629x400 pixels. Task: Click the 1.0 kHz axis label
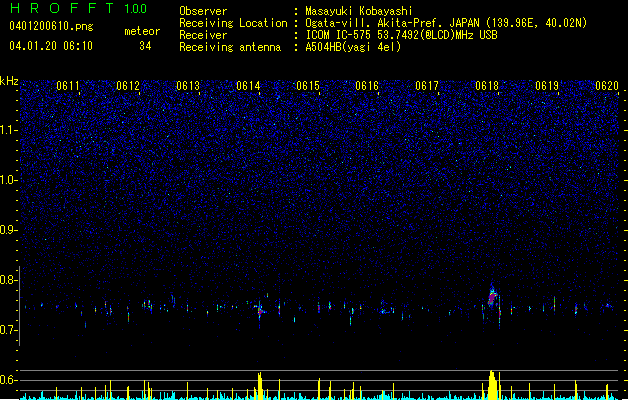tap(8, 180)
